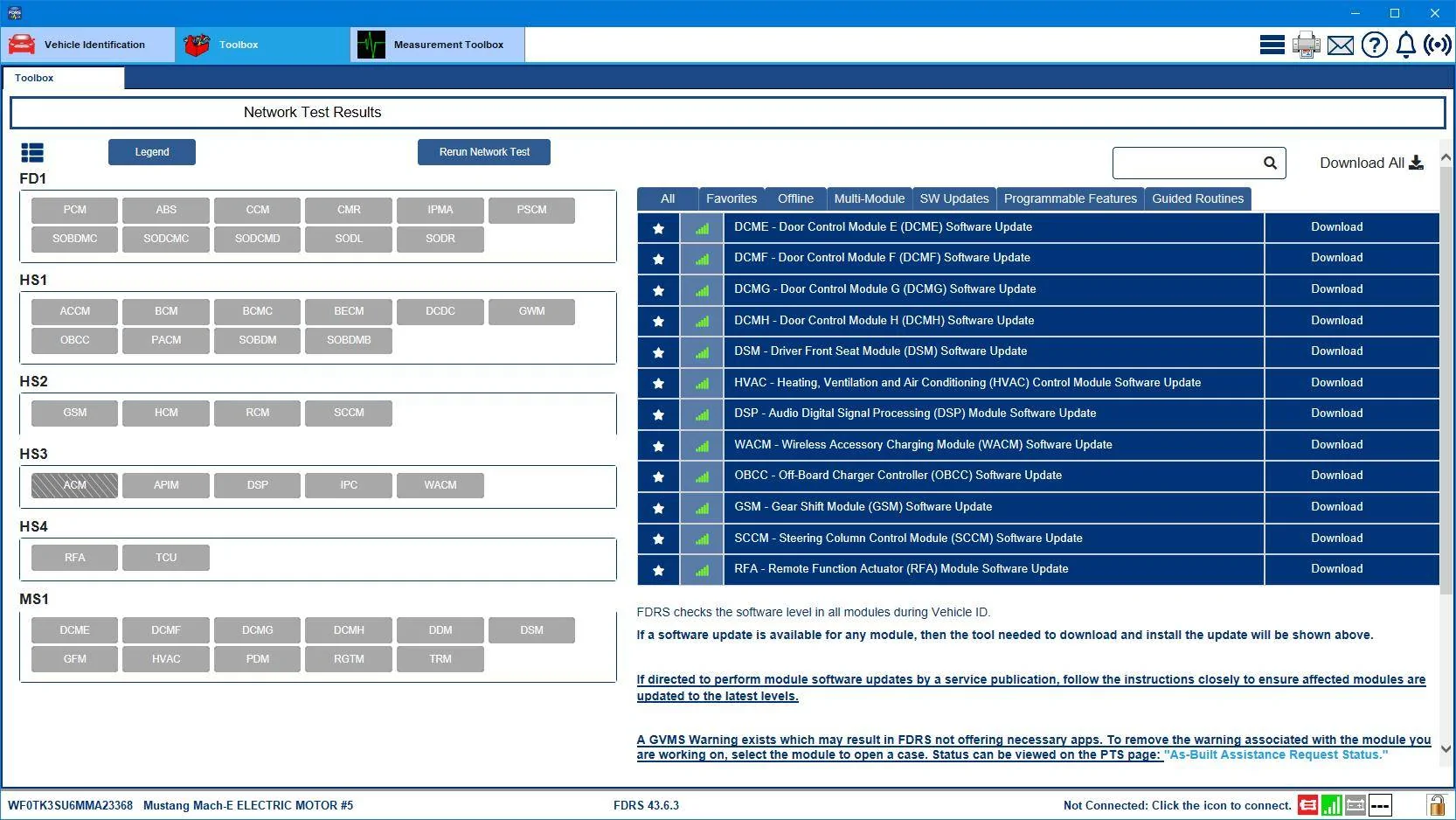
Task: Select the APIM module in HS3
Action: click(166, 485)
